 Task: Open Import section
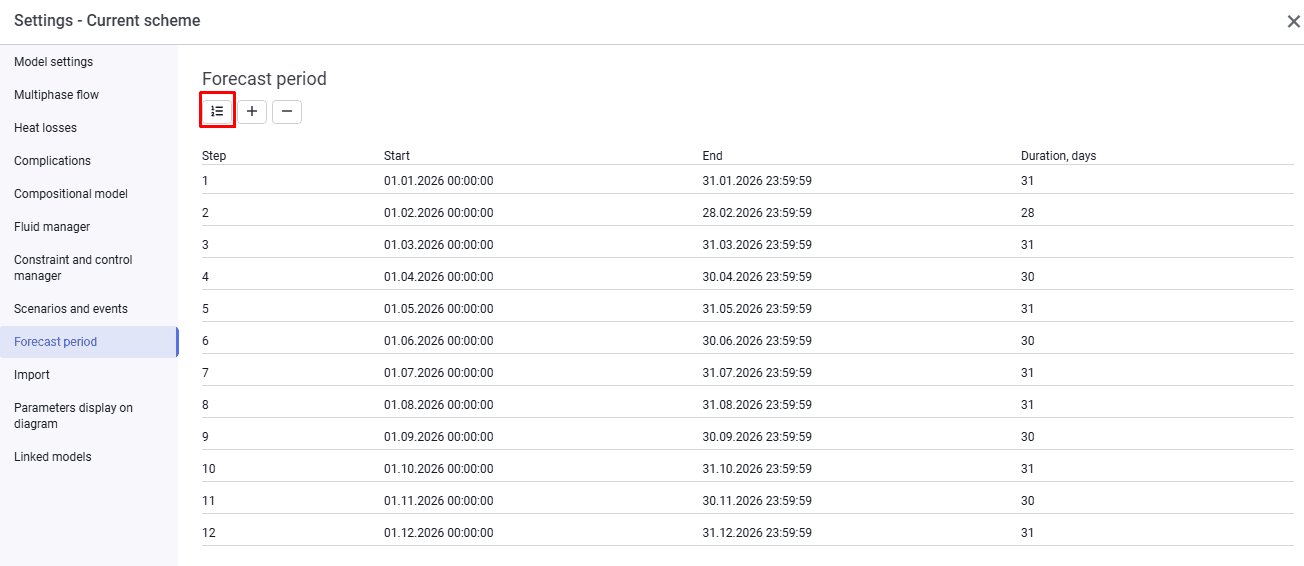pos(32,375)
